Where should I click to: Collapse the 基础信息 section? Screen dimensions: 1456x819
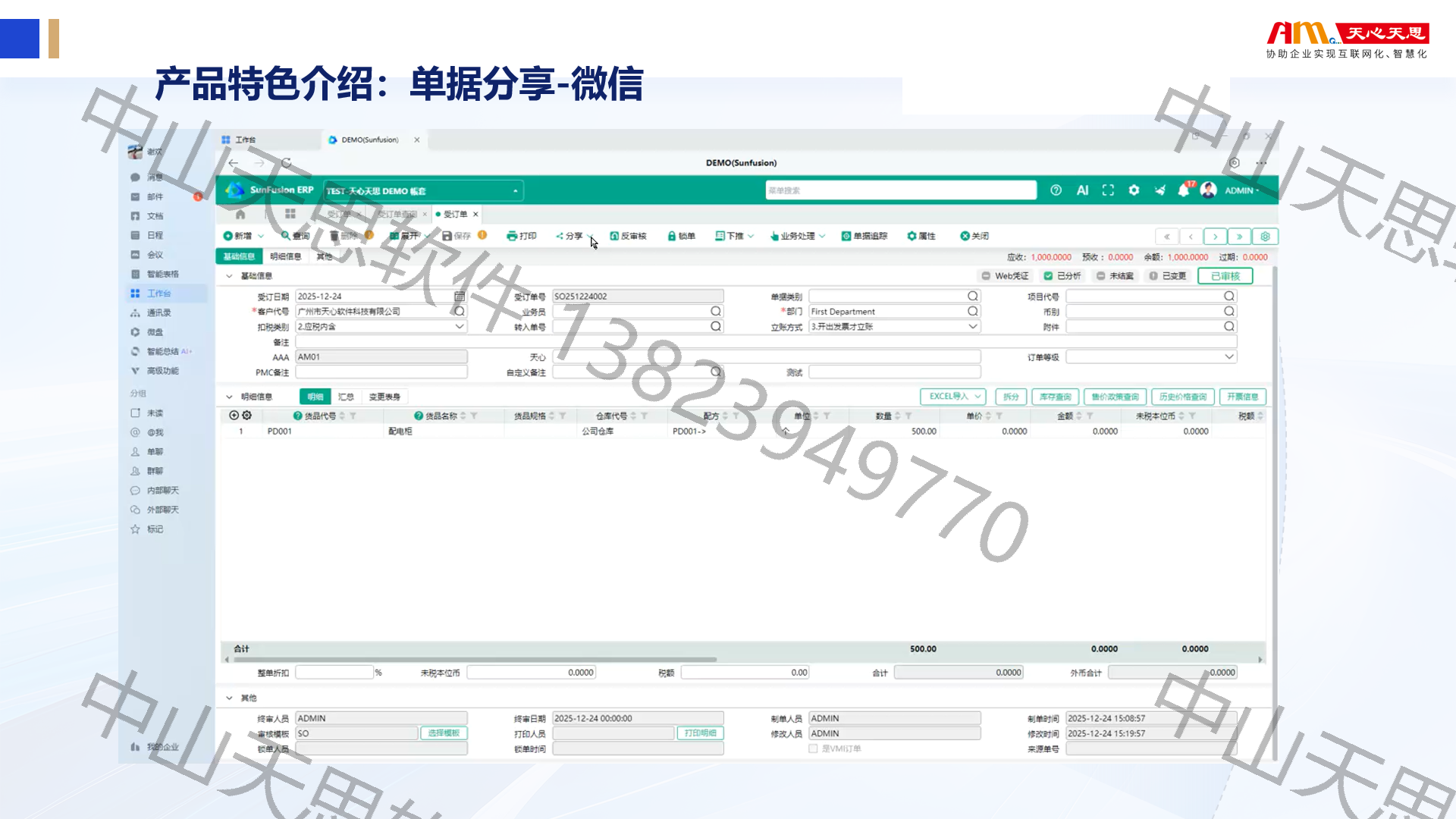point(229,276)
